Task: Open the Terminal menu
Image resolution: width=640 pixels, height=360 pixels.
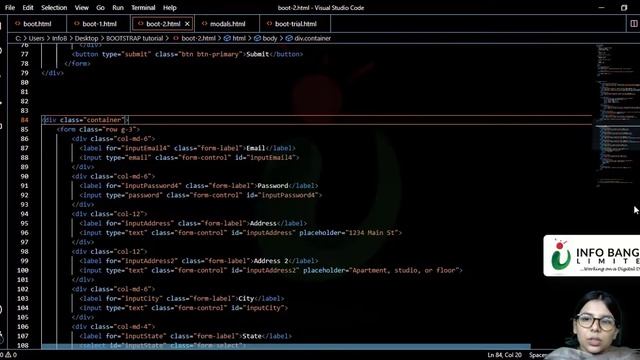Action: tap(143, 8)
